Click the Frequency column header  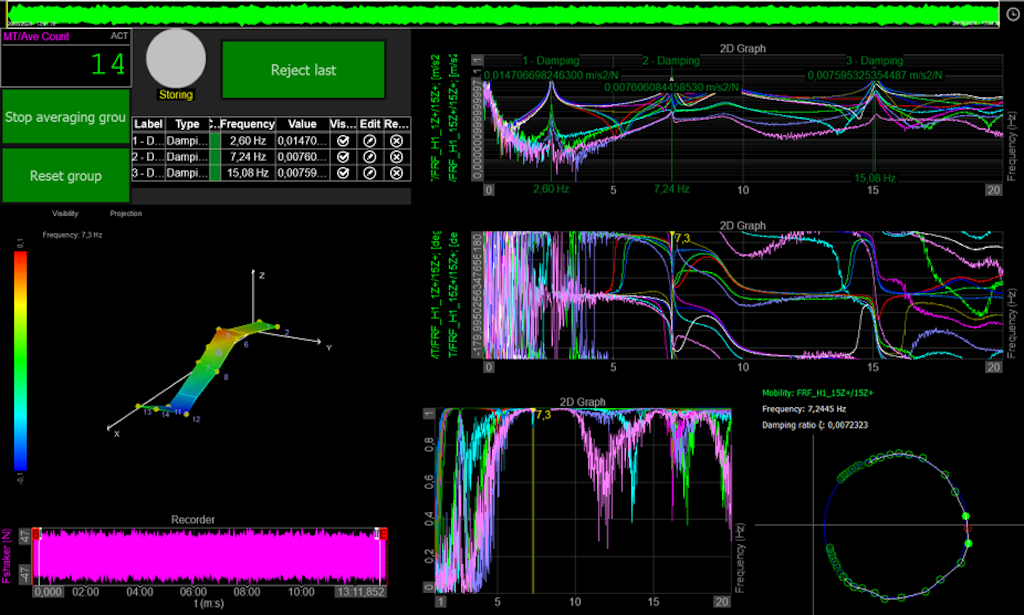coord(248,124)
